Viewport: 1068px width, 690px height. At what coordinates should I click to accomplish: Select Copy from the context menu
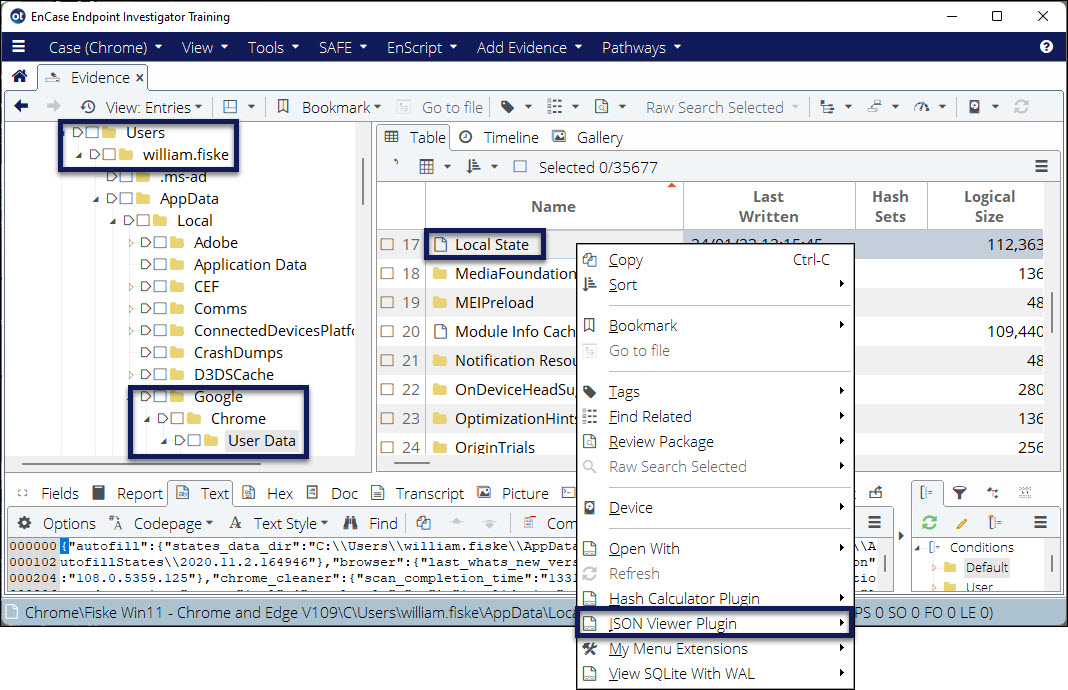click(714, 260)
